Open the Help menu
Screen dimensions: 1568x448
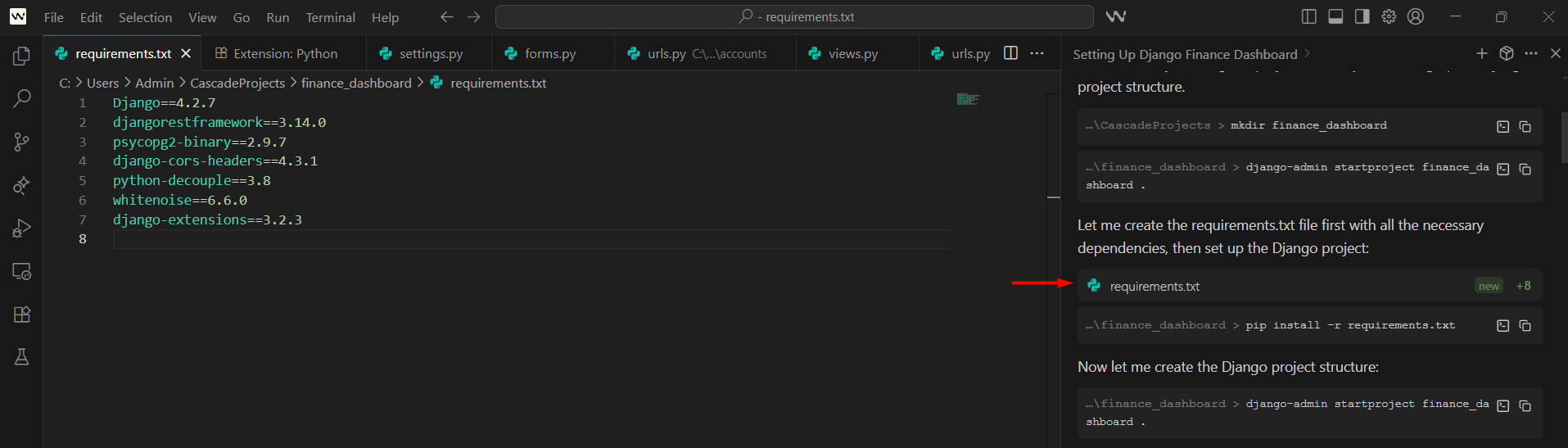coord(385,17)
